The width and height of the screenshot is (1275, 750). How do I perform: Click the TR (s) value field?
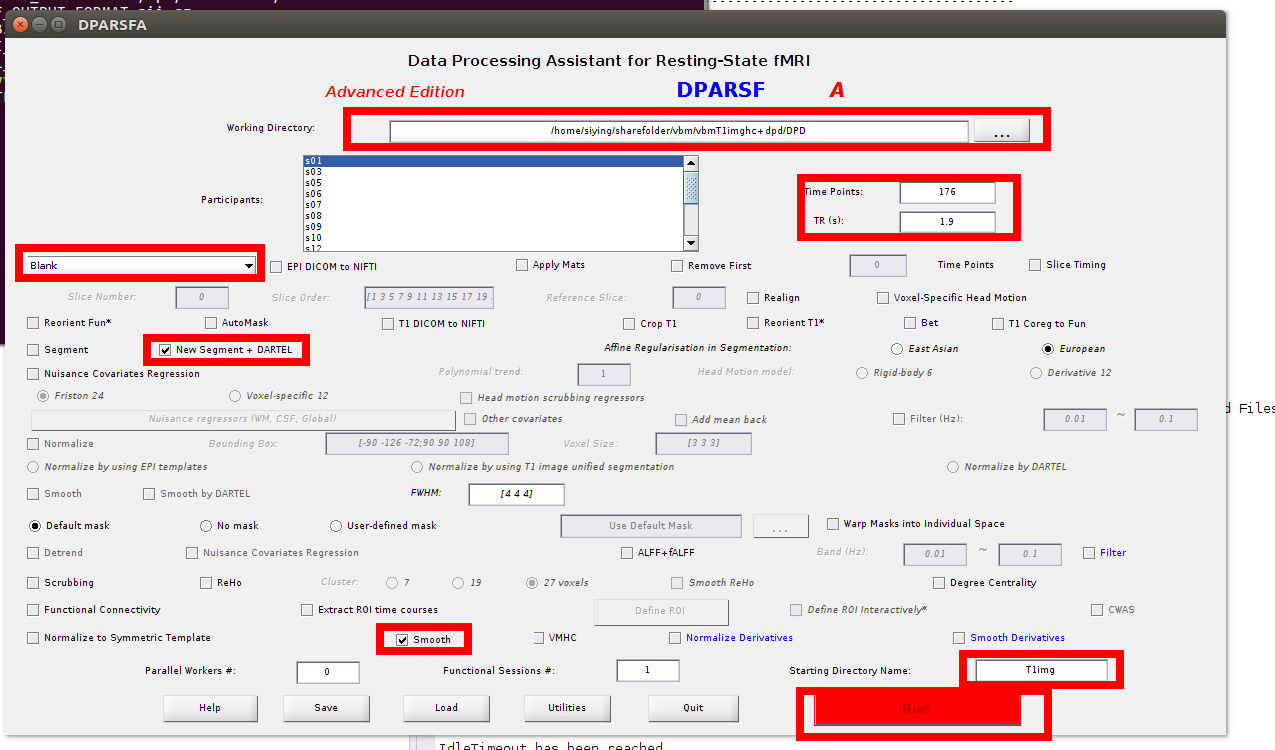[x=947, y=221]
